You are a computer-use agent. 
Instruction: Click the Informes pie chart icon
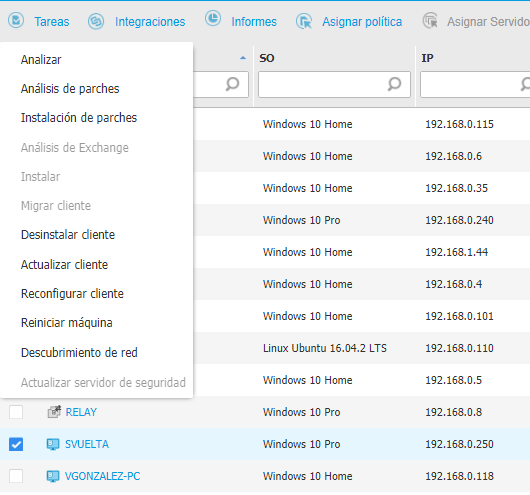pos(213,18)
